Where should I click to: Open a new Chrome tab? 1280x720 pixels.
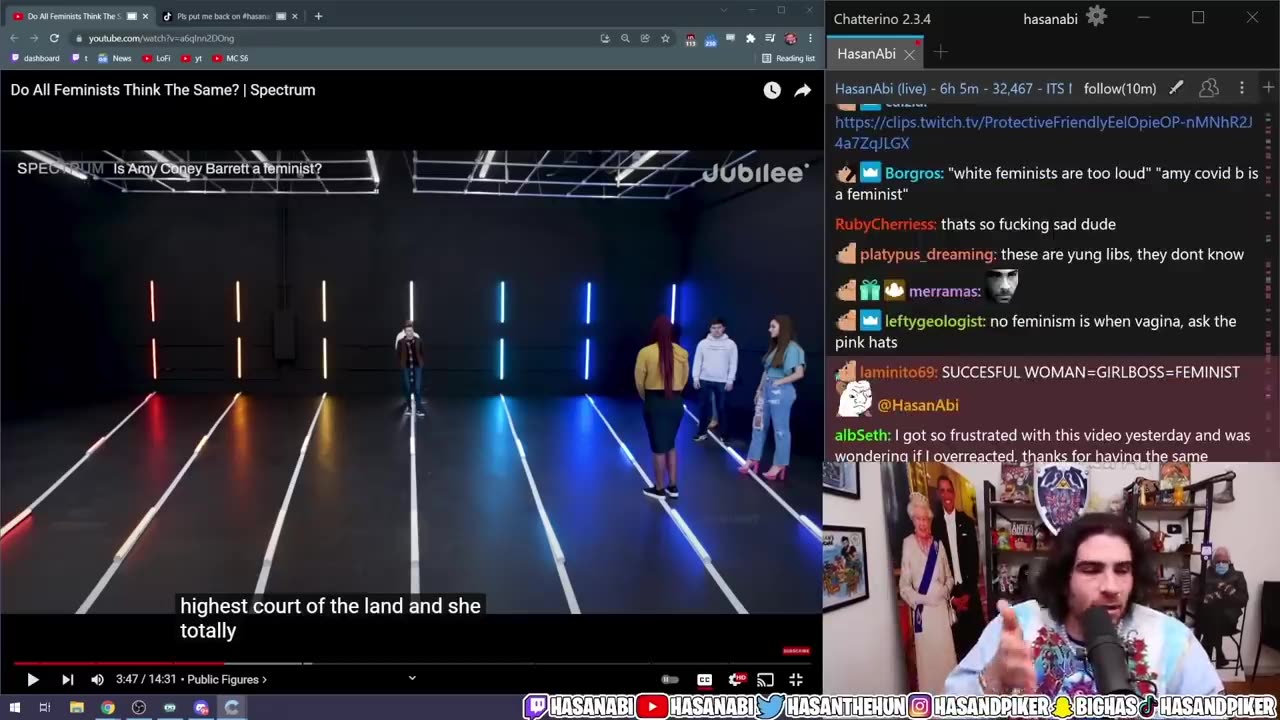(x=318, y=16)
